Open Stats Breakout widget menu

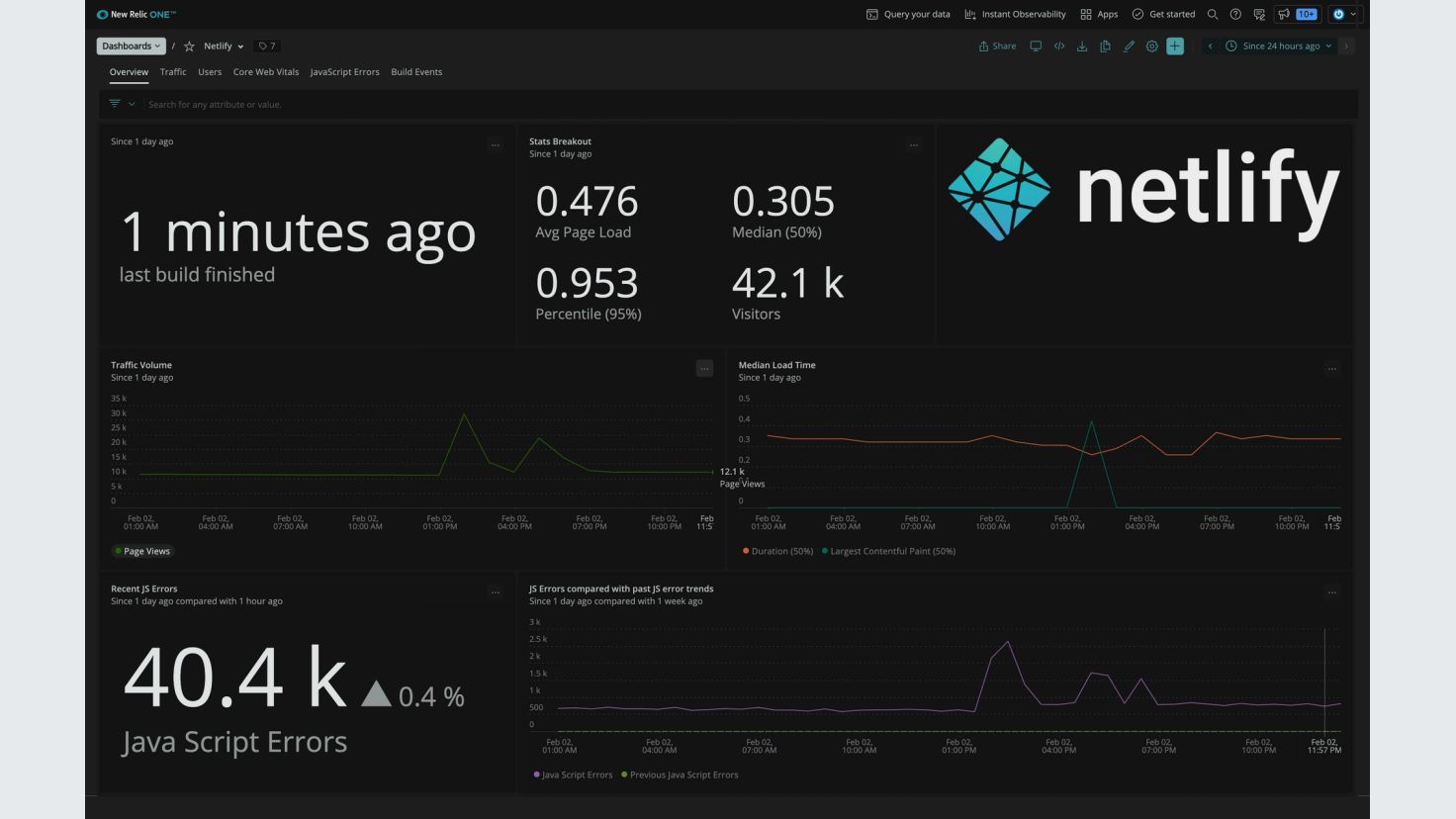914,145
